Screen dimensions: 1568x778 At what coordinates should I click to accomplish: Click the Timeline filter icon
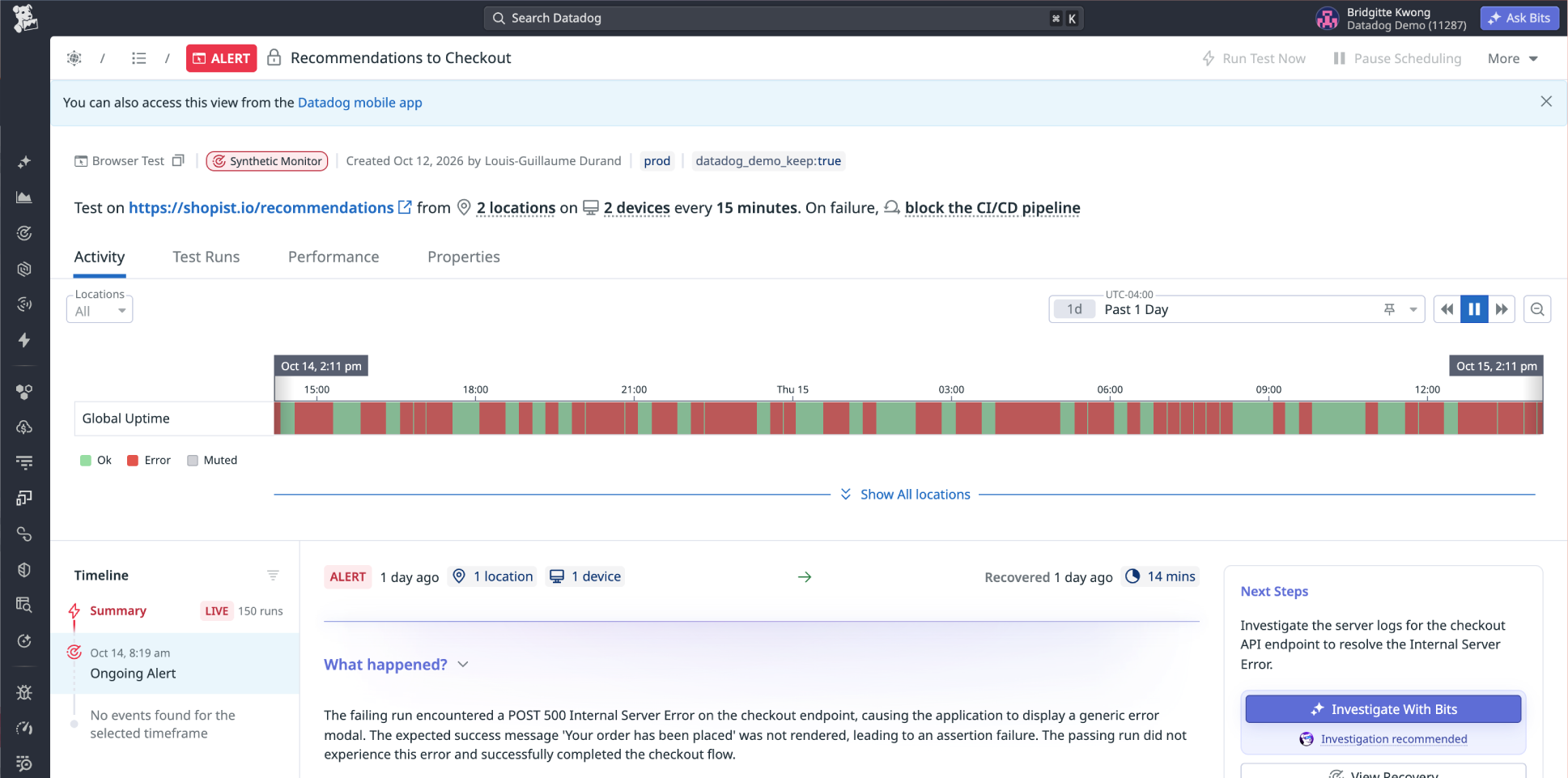(273, 575)
